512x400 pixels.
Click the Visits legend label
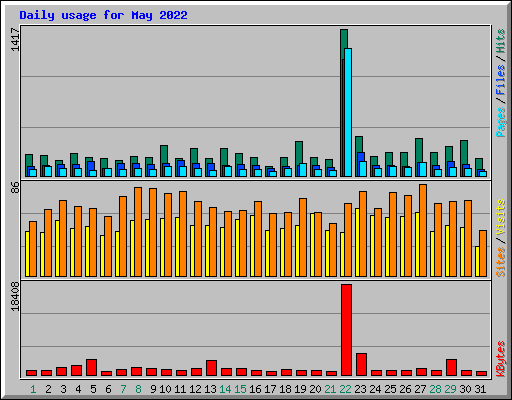(500, 218)
